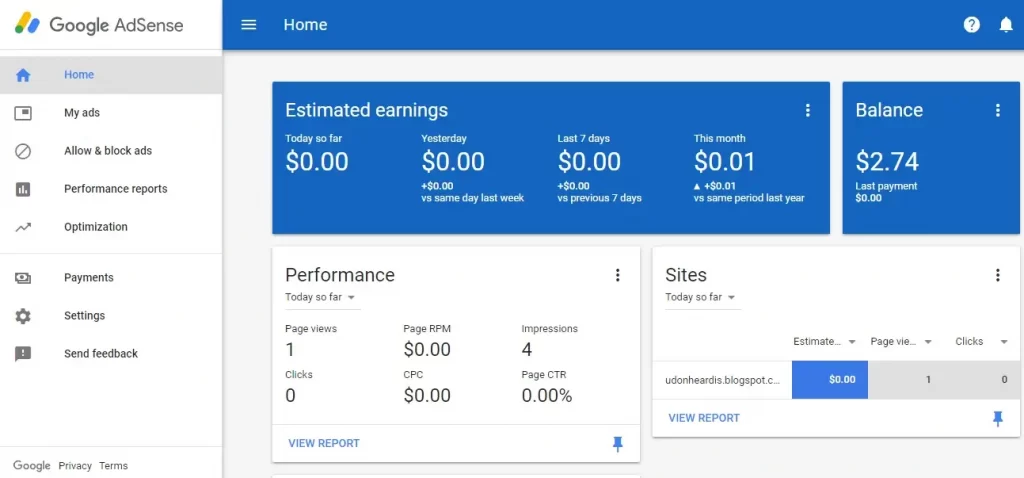Click the Home house icon
1024x478 pixels.
pyautogui.click(x=23, y=75)
